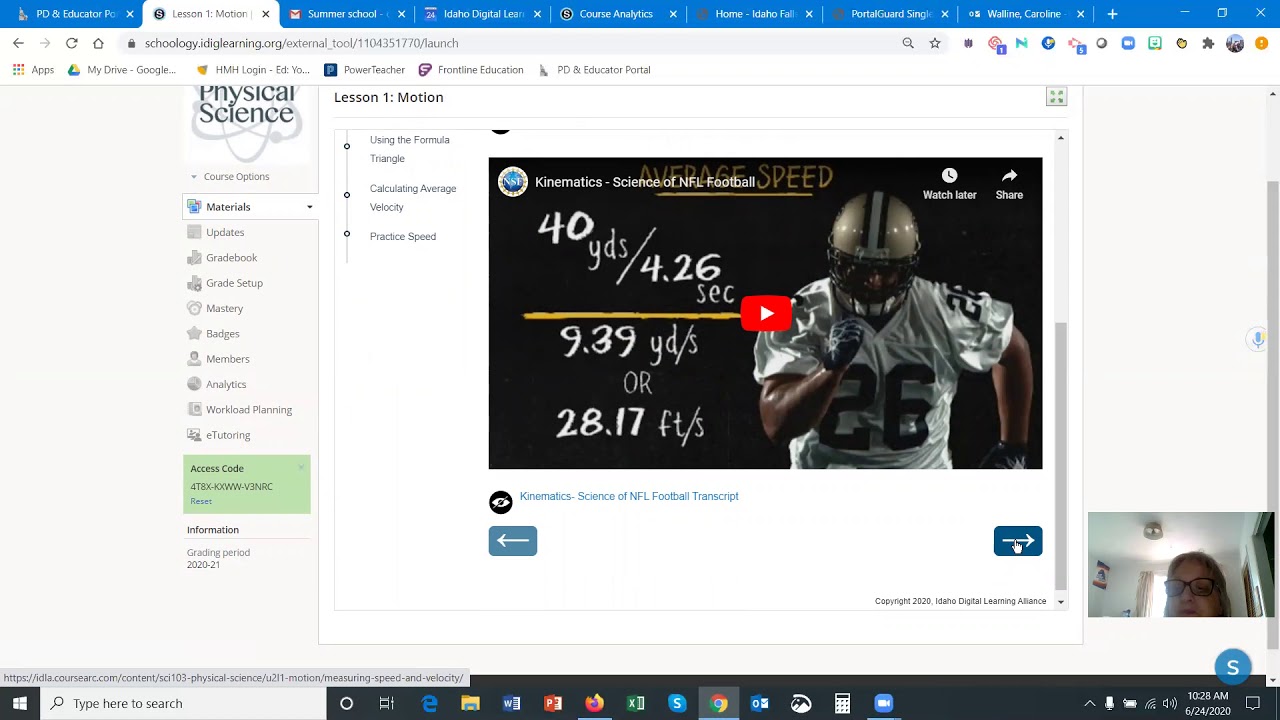Image resolution: width=1280 pixels, height=720 pixels.
Task: Click the address bar URL
Action: pyautogui.click(x=301, y=43)
